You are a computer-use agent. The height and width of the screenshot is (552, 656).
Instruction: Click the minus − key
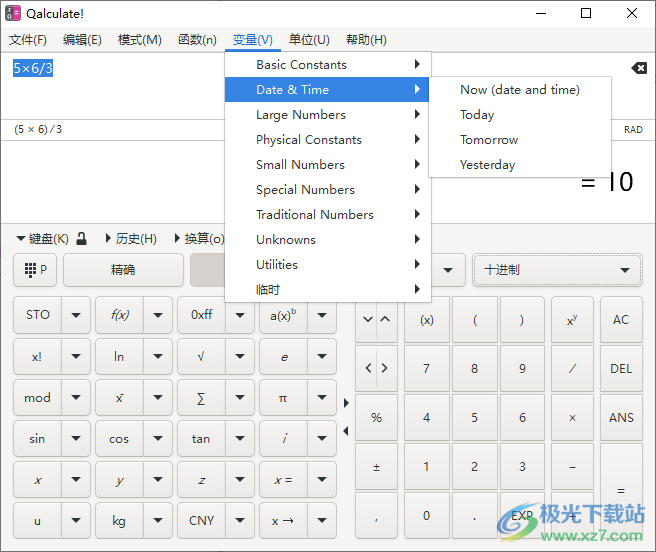(572, 466)
